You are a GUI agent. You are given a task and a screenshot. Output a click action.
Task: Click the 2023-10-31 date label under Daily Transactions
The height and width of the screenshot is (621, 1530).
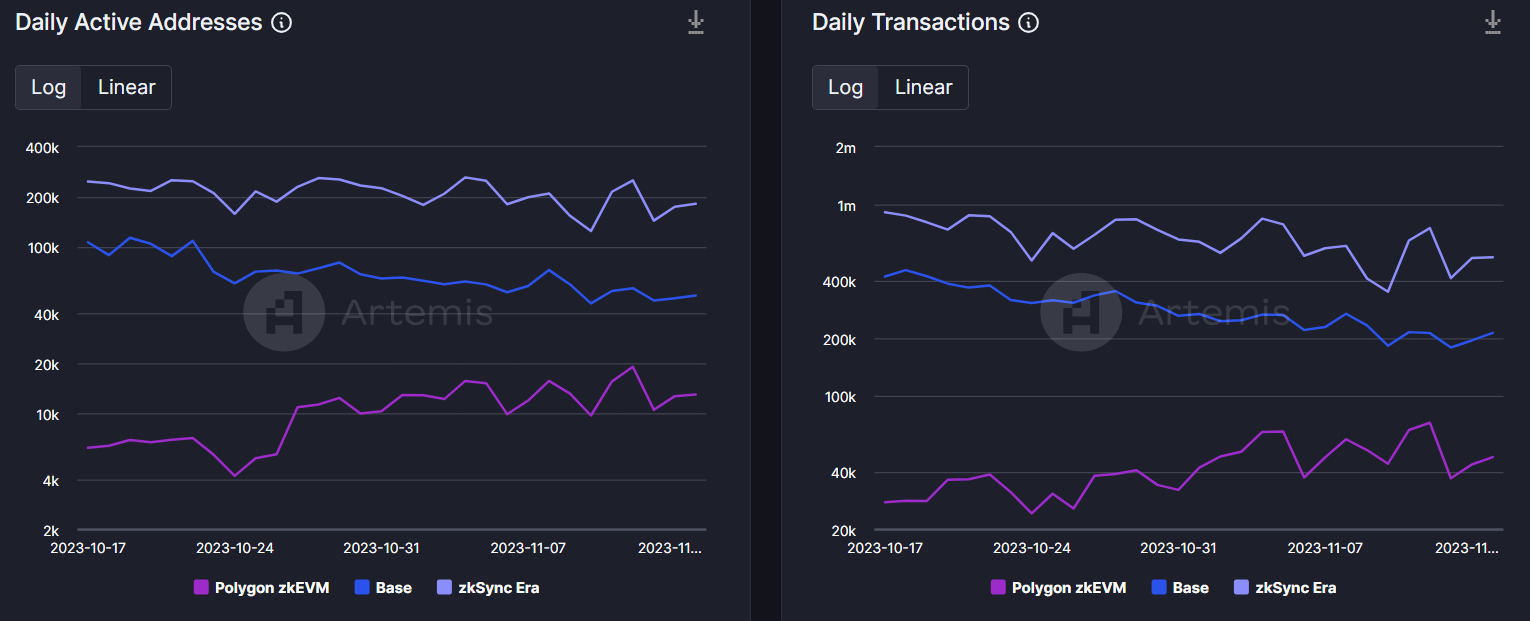click(x=1179, y=548)
